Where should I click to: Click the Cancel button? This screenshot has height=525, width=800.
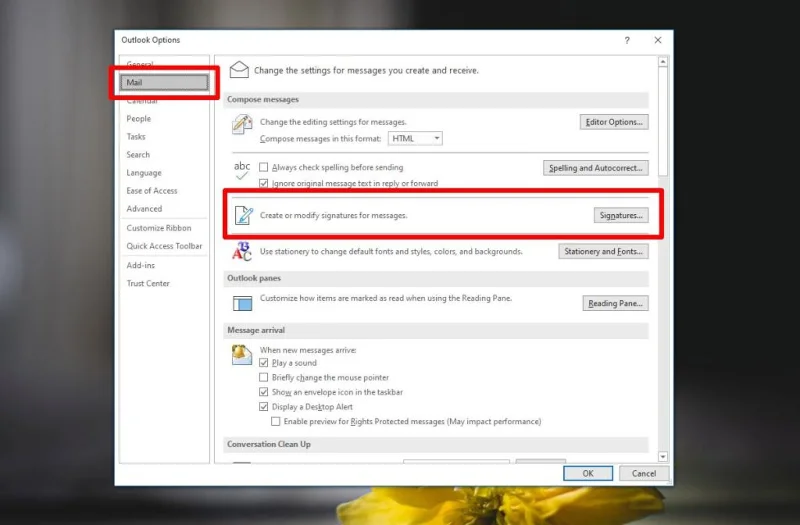644,473
